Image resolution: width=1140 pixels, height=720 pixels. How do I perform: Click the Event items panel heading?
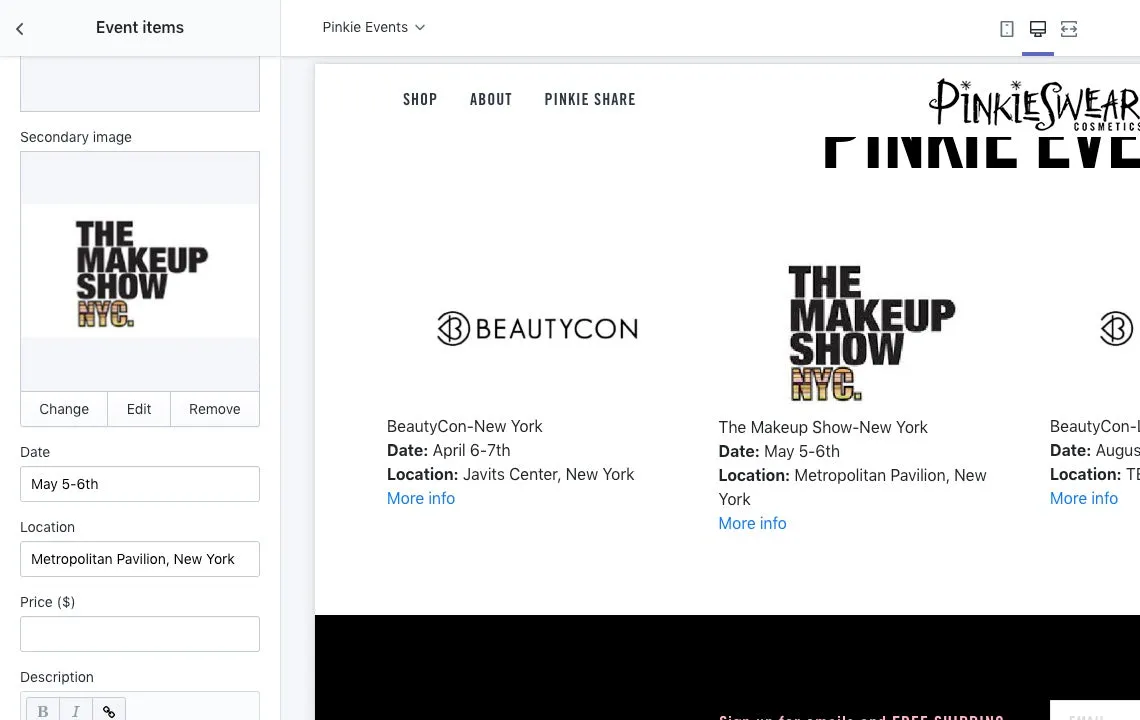(140, 28)
